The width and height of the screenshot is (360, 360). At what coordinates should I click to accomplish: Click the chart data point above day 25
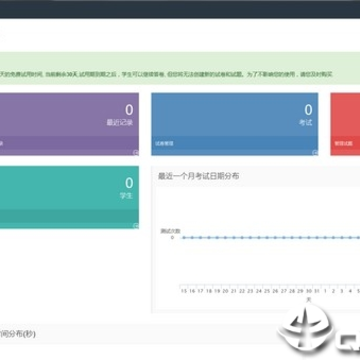(267, 238)
